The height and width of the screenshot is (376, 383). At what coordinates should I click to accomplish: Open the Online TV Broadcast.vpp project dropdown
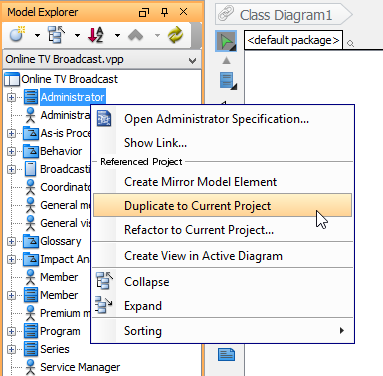pos(192,60)
